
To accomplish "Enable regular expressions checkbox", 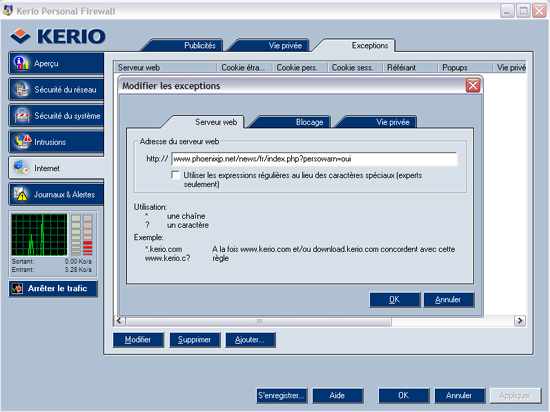I will [x=175, y=175].
